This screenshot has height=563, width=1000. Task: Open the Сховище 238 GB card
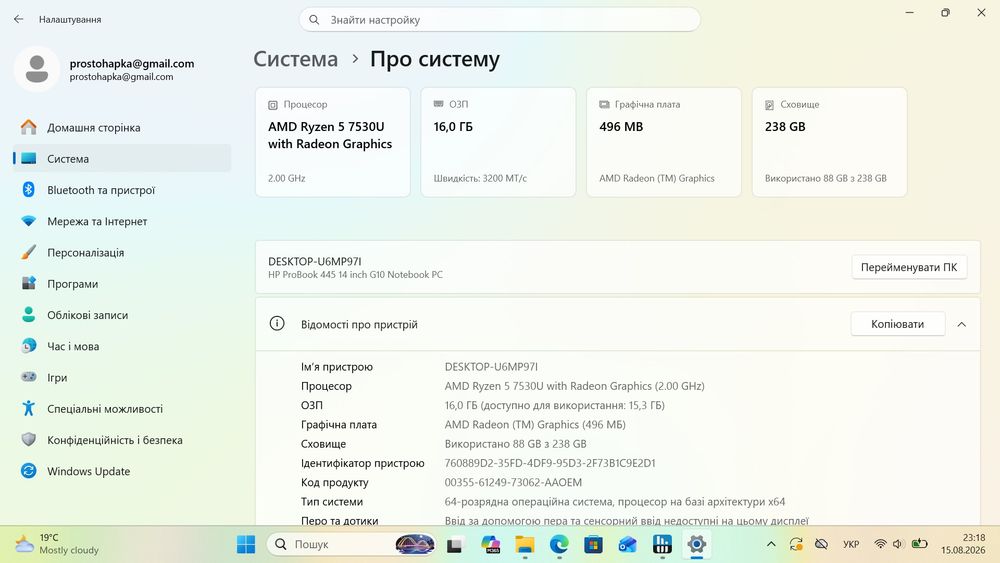click(x=829, y=142)
